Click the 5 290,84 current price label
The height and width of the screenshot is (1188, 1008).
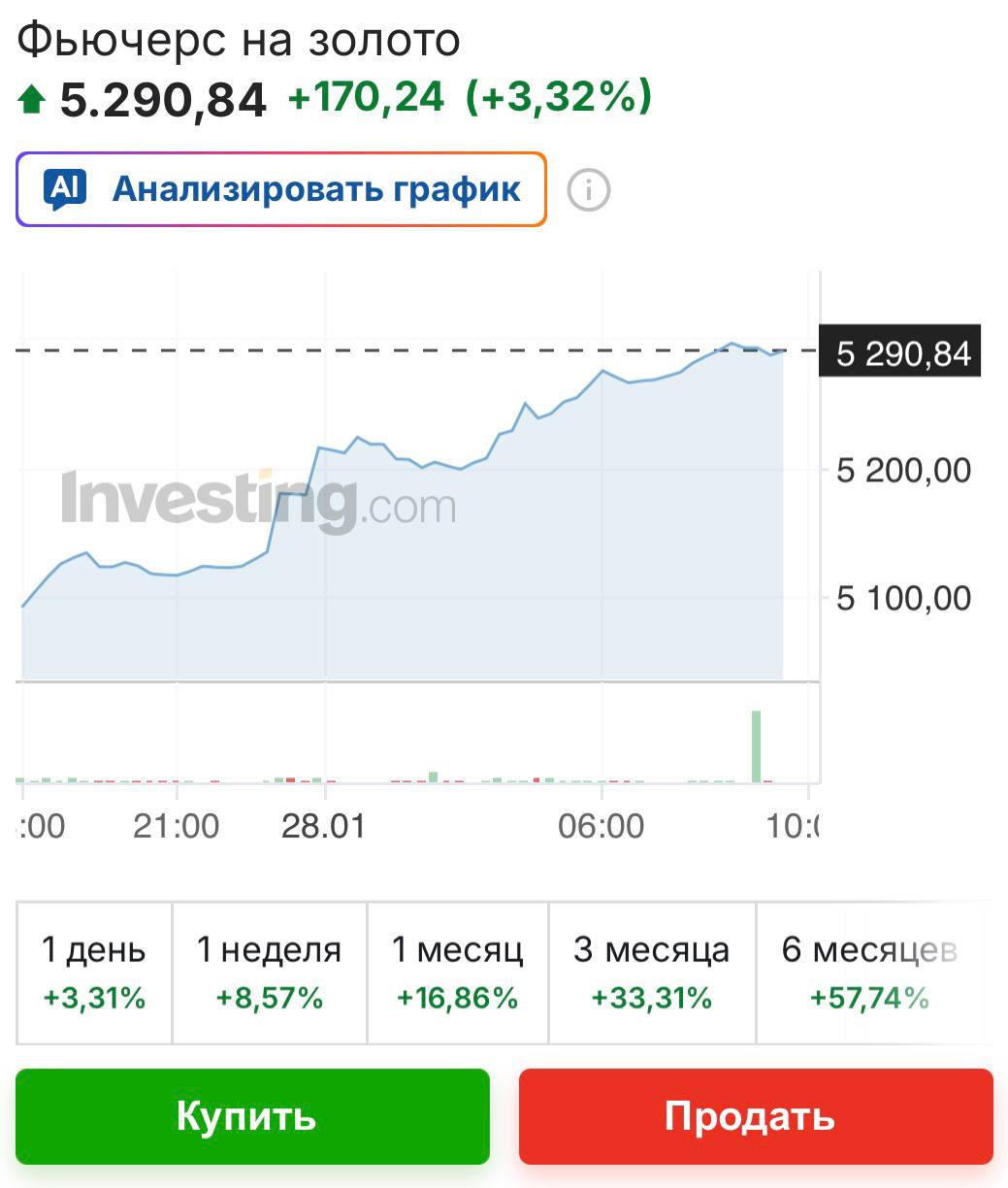click(901, 354)
